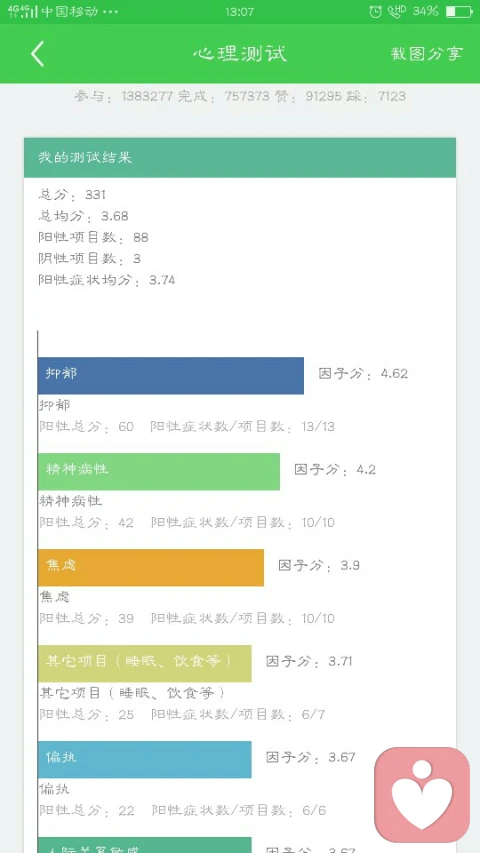Viewport: 480px width, 853px height.
Task: Tap the 因子分 4.62 label
Action: tap(363, 374)
